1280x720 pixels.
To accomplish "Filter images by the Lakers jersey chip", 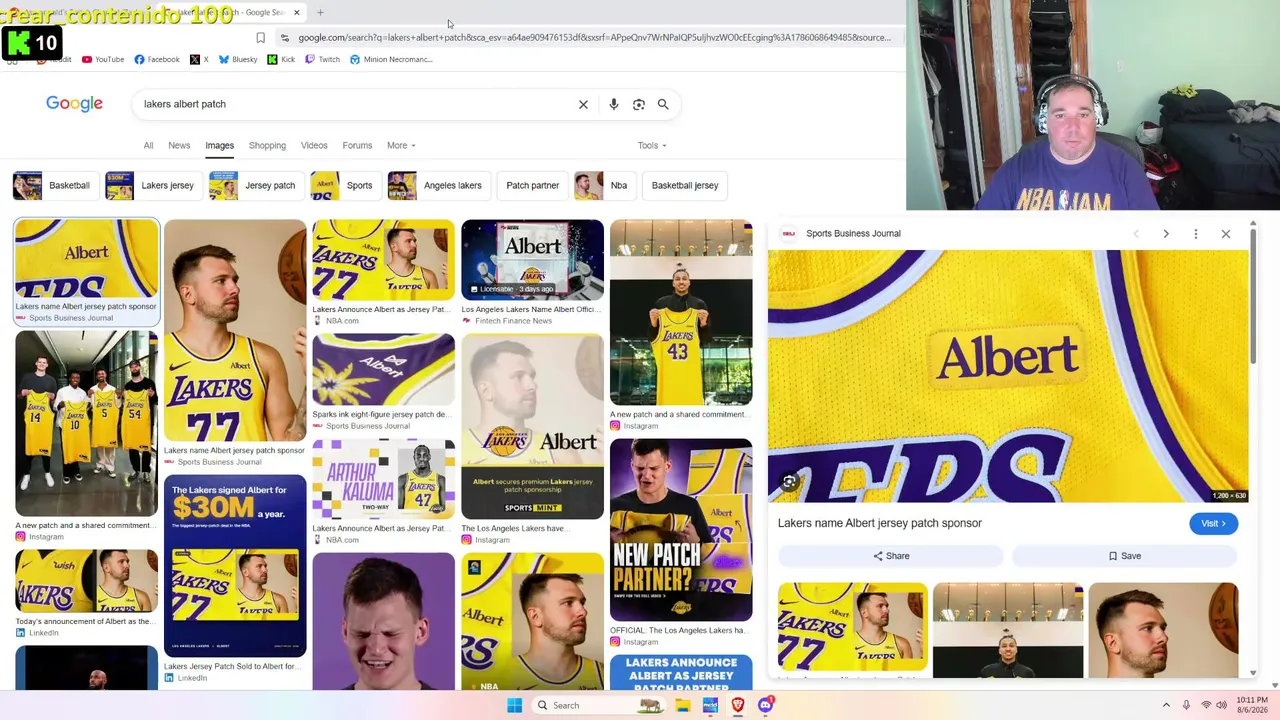I will pyautogui.click(x=154, y=185).
